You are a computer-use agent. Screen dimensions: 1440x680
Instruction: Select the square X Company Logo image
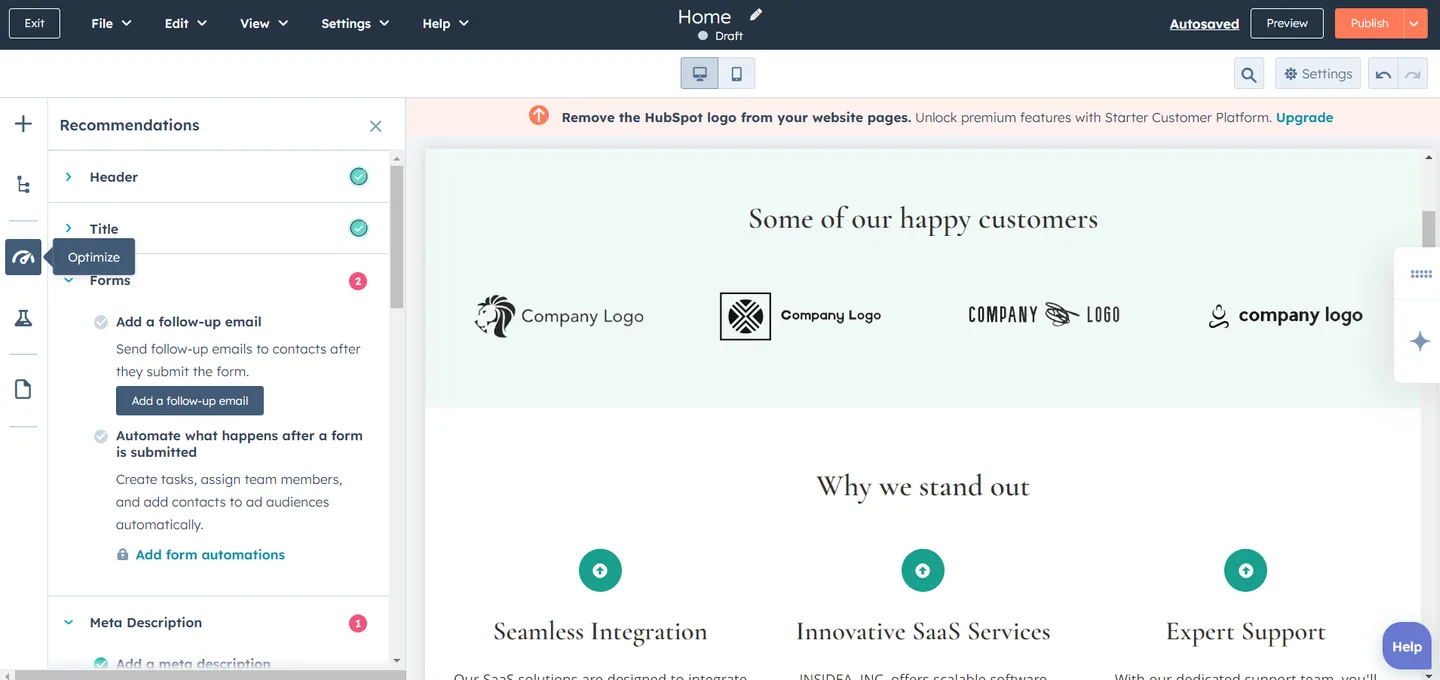tap(801, 316)
